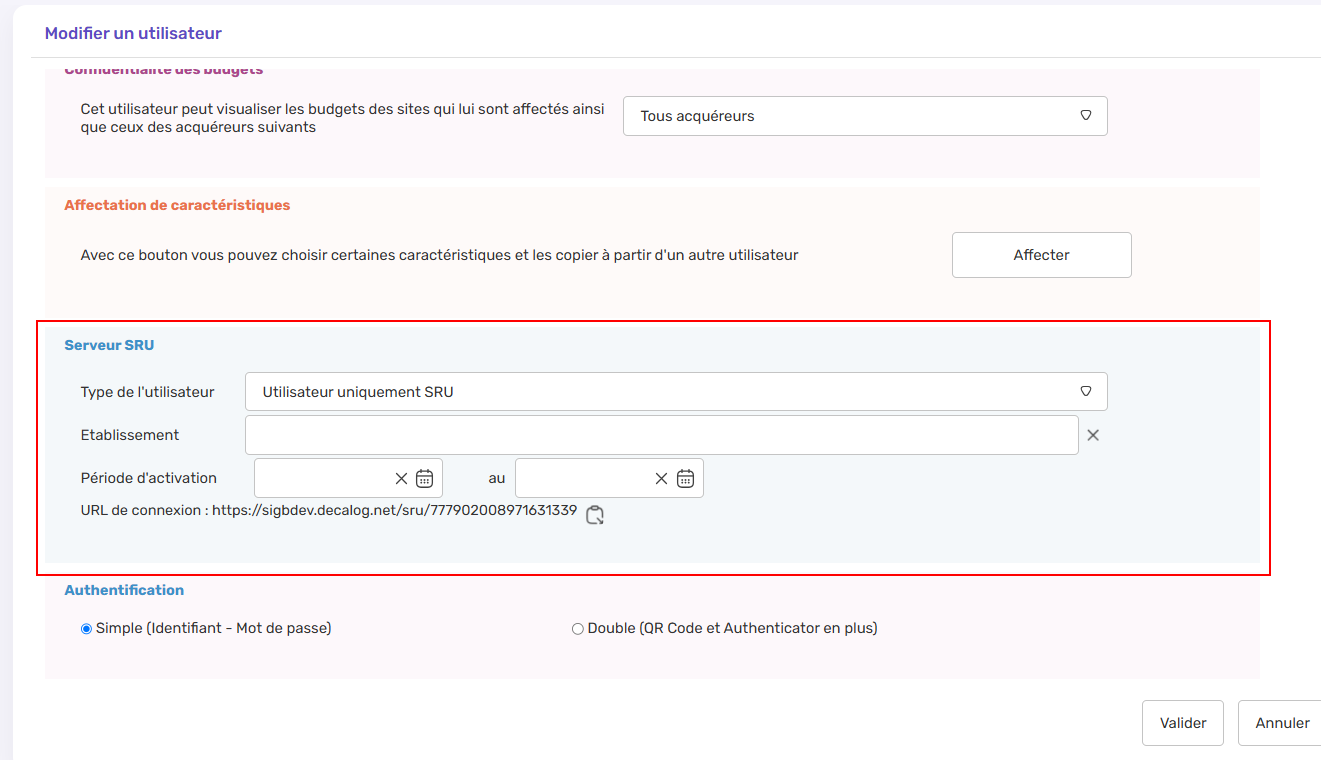Select Simple (Identifiant - Mot de passe) authentication

click(86, 629)
